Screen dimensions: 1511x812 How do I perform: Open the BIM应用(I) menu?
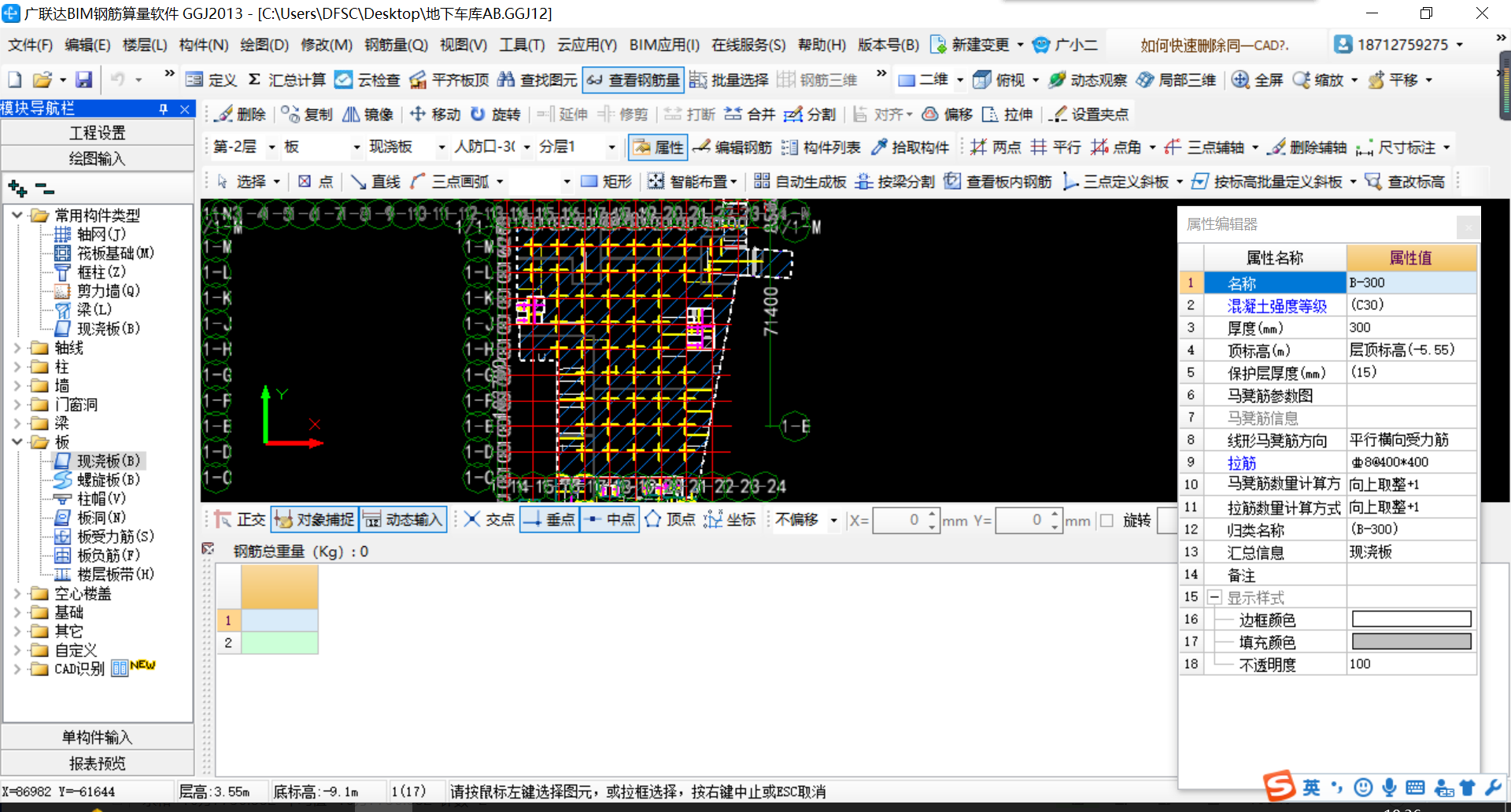click(x=664, y=45)
